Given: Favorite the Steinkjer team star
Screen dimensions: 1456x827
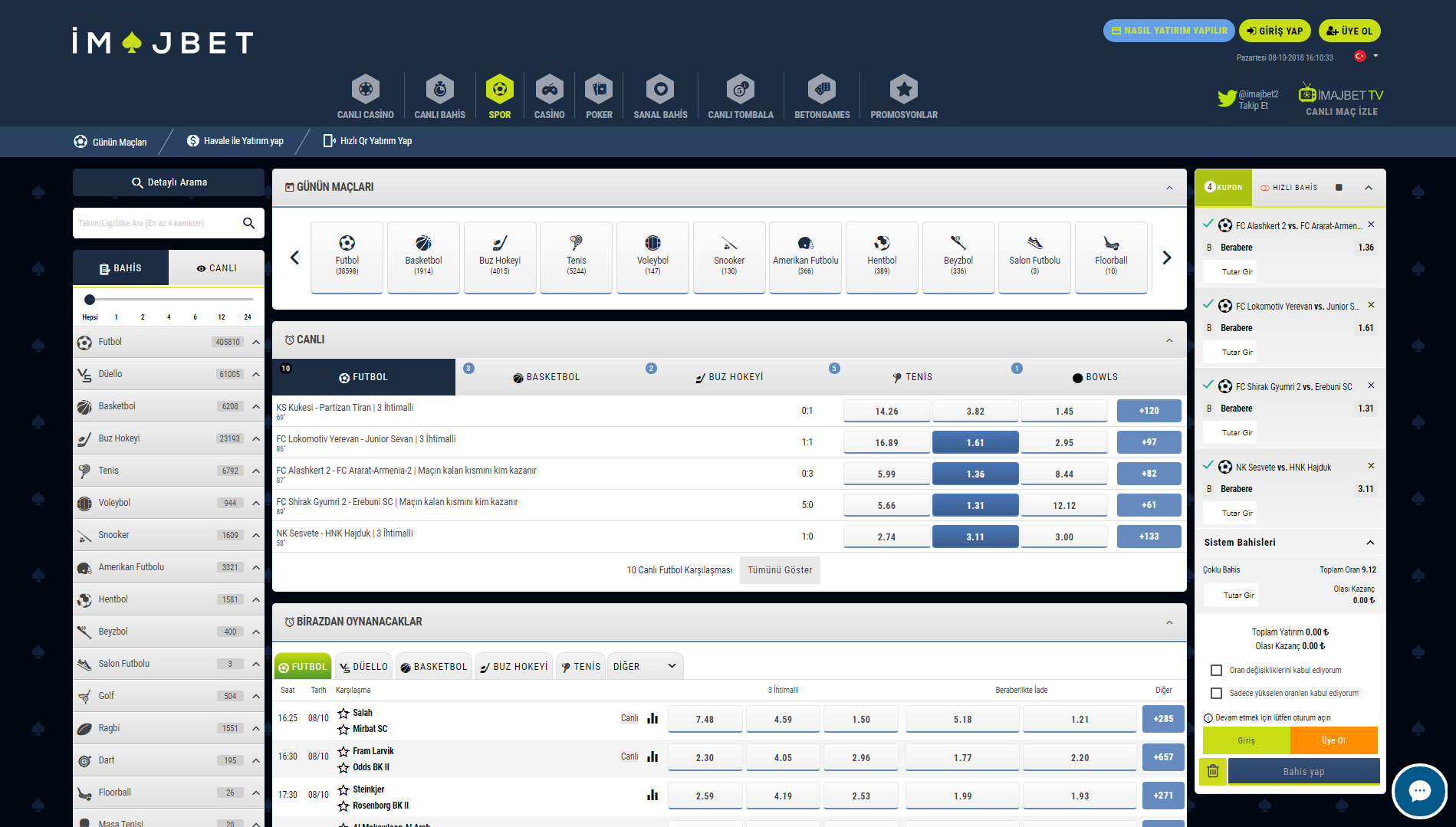Looking at the screenshot, I should (343, 789).
